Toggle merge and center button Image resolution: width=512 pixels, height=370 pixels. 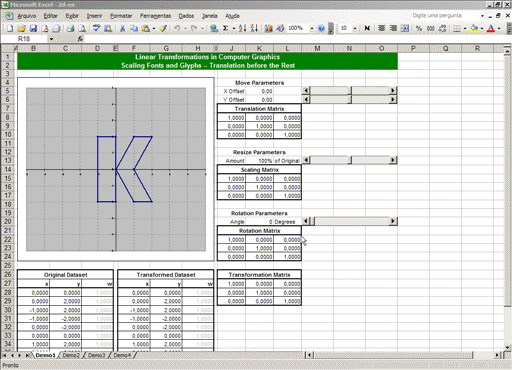pos(405,29)
